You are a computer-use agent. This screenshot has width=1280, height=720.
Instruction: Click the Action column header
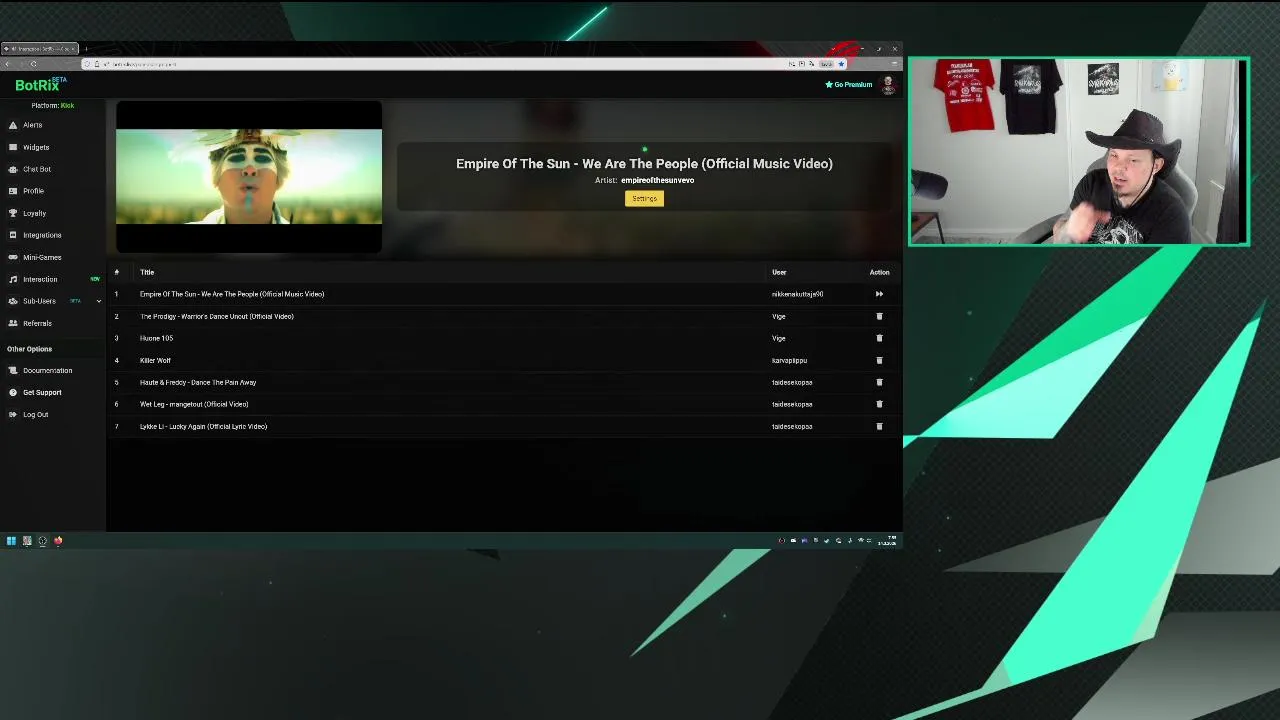tap(879, 272)
